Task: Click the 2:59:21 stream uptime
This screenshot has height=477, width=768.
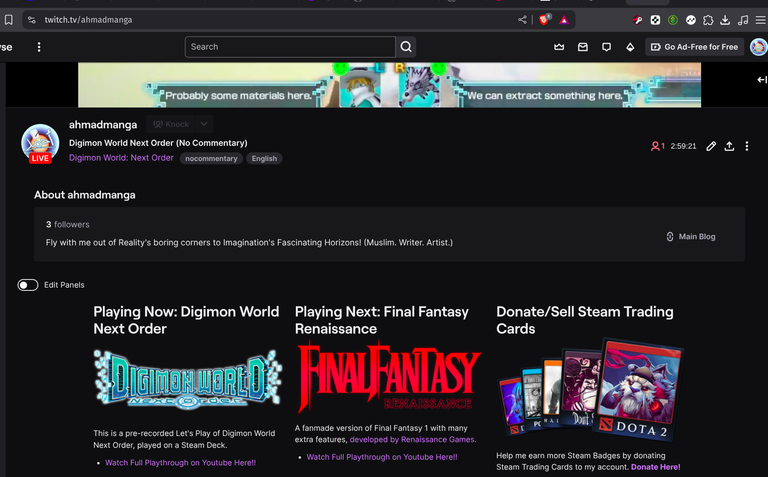Action: pos(683,146)
